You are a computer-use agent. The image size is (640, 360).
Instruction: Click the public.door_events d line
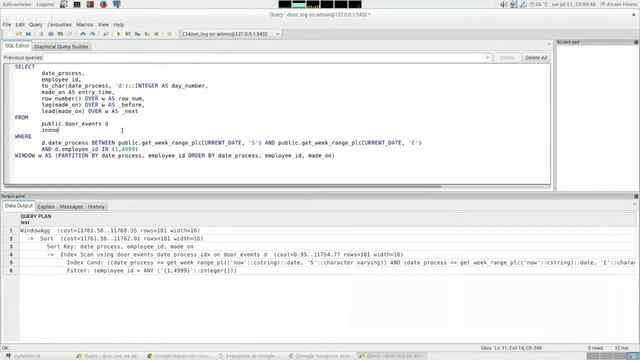click(x=75, y=124)
